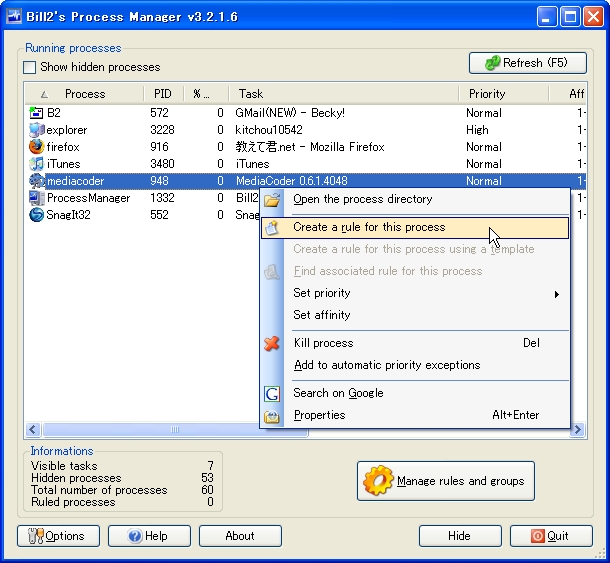Sort by the Process column header
The image size is (610, 563).
(85, 94)
